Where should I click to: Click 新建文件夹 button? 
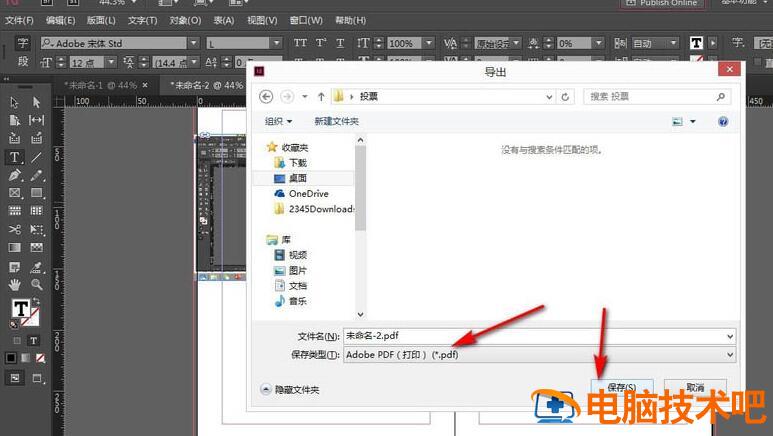pos(337,121)
